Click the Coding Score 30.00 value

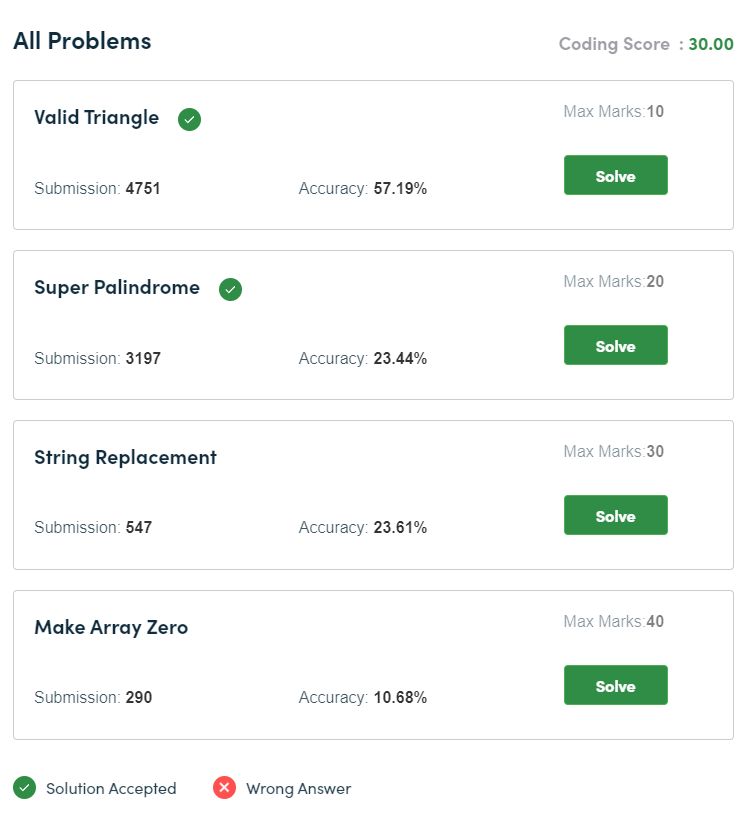[711, 44]
